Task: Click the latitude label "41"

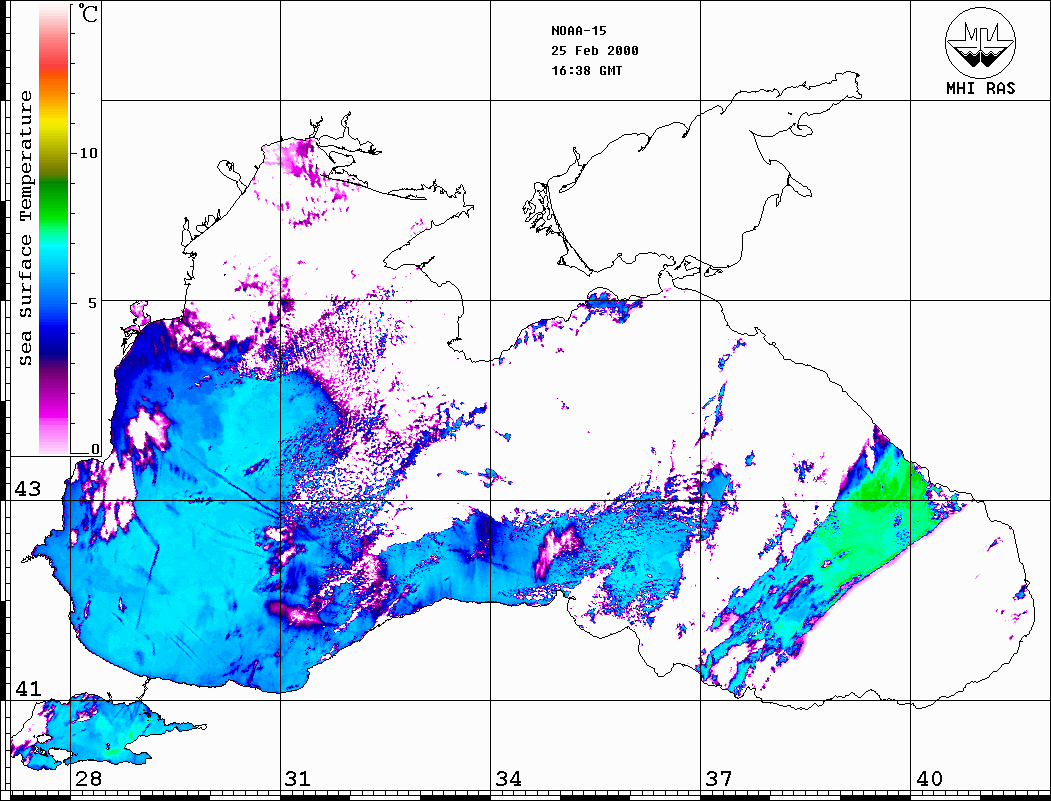Action: 28,688
